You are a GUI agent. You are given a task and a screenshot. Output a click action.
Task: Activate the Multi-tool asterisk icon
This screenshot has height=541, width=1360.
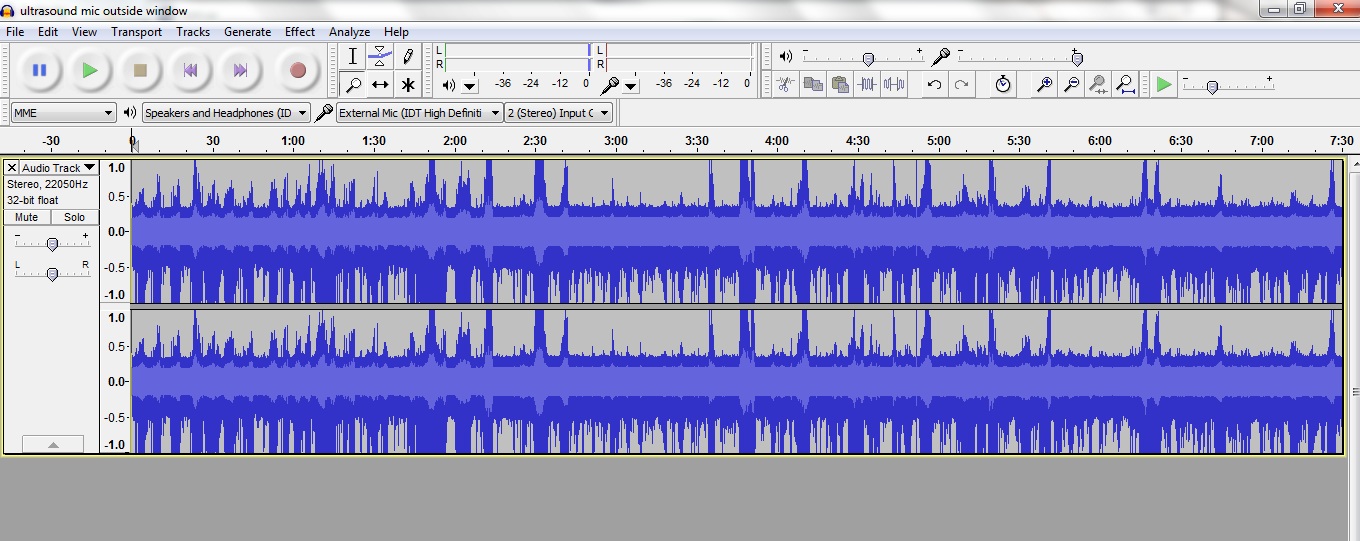click(x=408, y=85)
